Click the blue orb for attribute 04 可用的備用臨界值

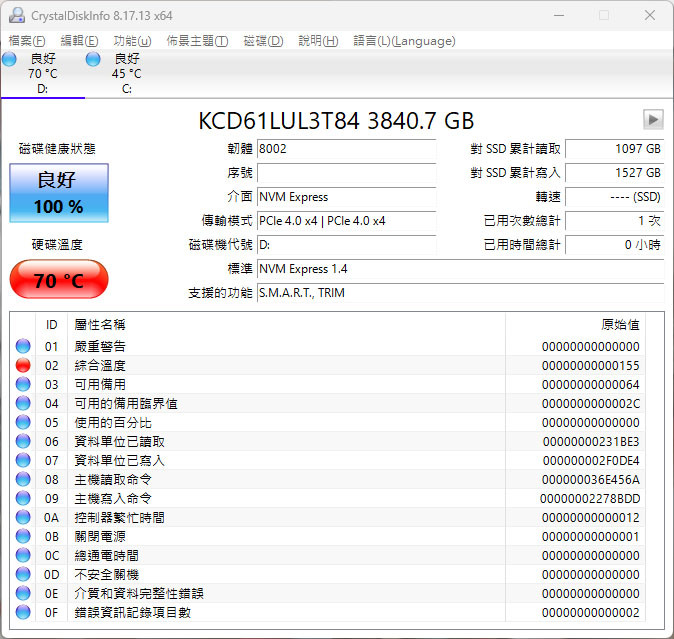tap(23, 403)
